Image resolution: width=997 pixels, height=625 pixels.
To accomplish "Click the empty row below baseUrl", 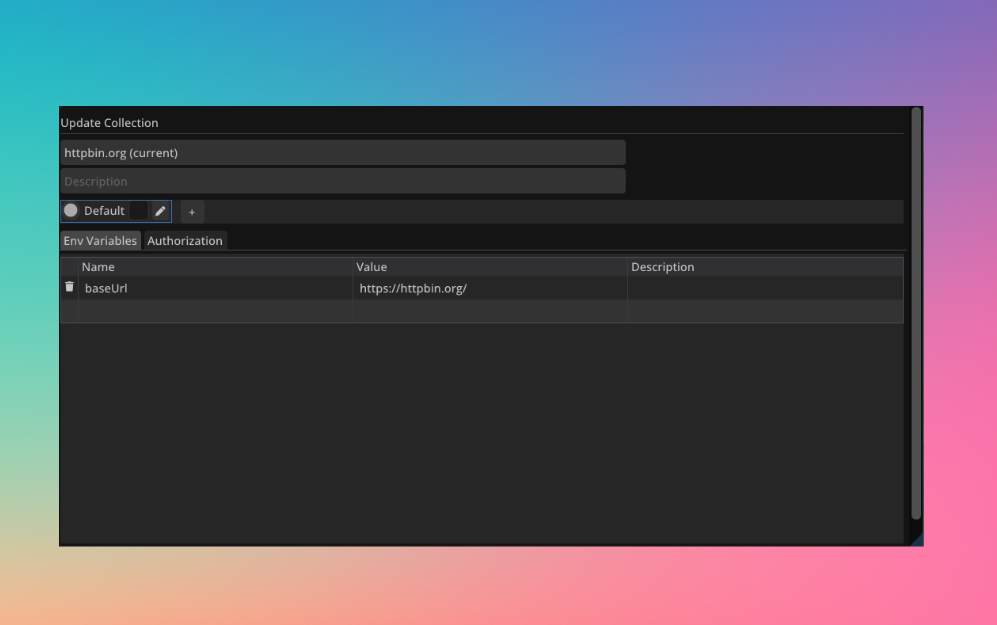I will (x=200, y=311).
